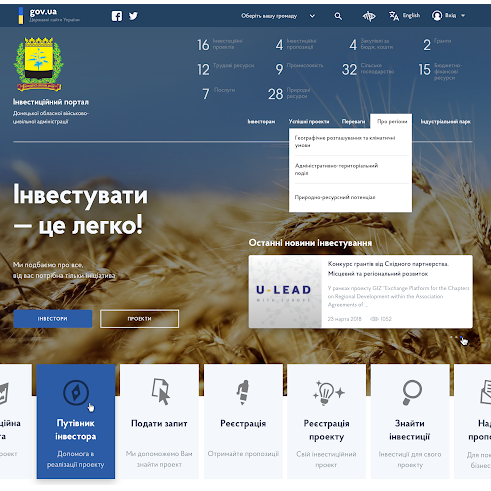491x491 pixels.
Task: Open the 9 Промисловість counter
Action: click(299, 69)
